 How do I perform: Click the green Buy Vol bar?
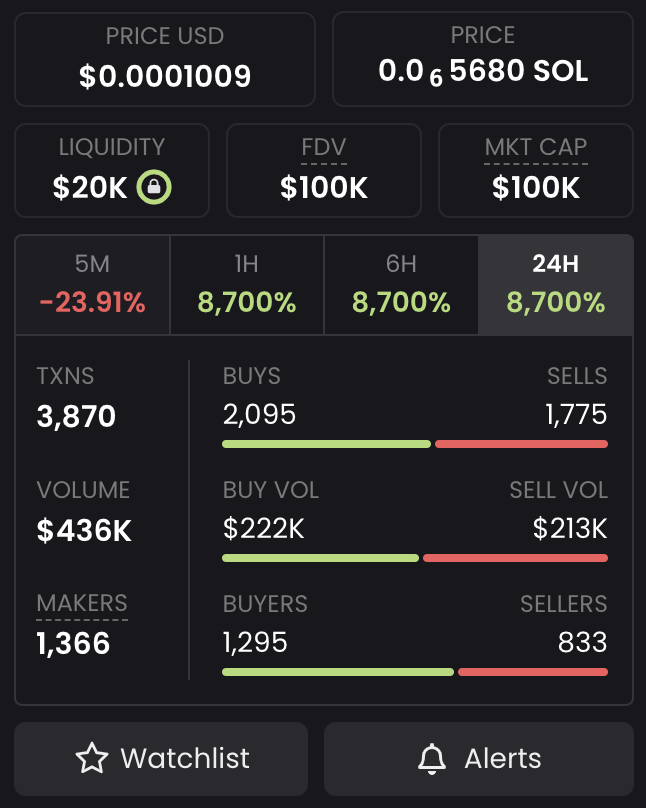click(x=320, y=558)
